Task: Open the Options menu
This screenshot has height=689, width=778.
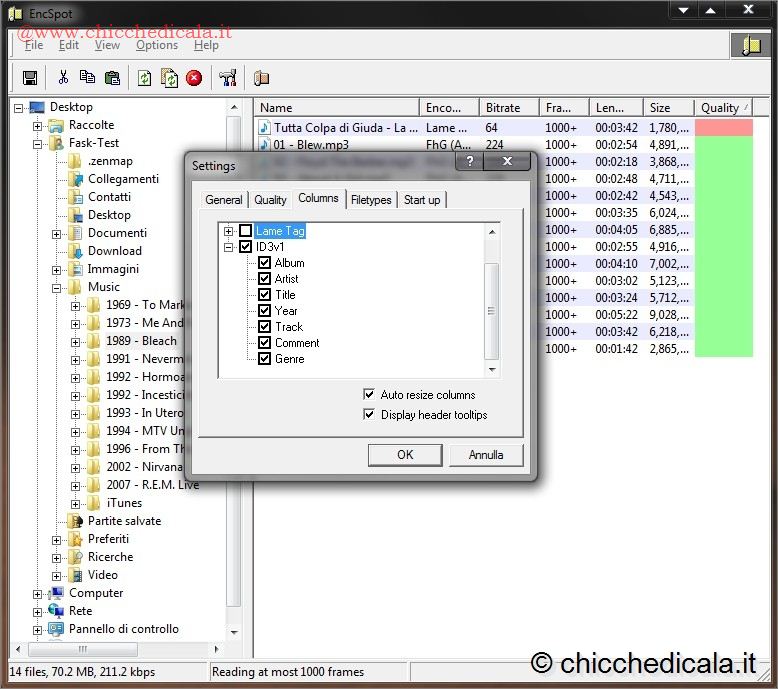Action: click(157, 45)
